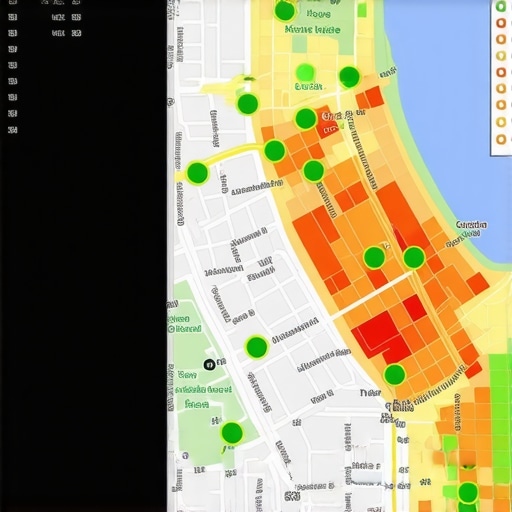The height and width of the screenshot is (512, 512).
Task: Select the green marker at the yellow road's left end
Action: click(x=198, y=173)
